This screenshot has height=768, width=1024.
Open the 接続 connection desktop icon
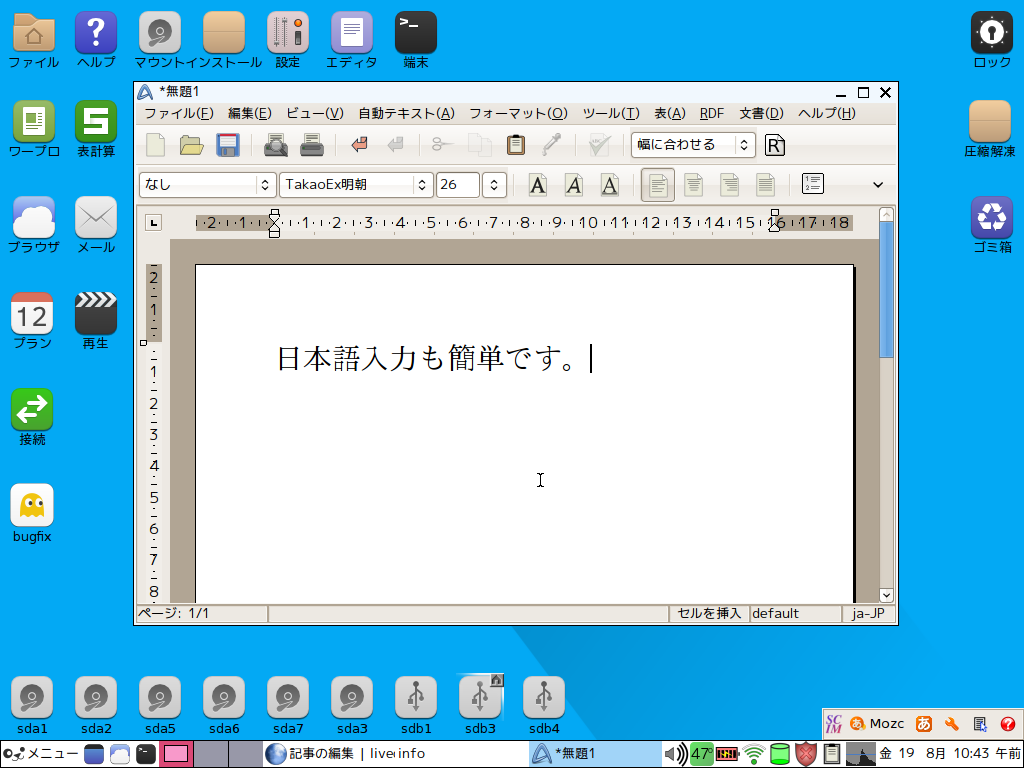pos(32,417)
